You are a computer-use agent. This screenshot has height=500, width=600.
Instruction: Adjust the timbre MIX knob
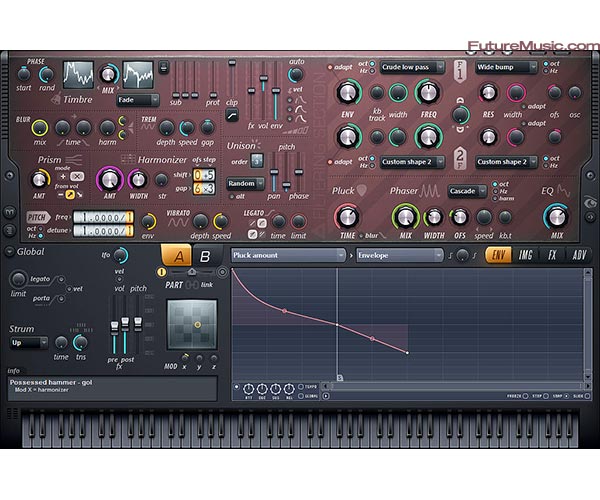tap(109, 75)
